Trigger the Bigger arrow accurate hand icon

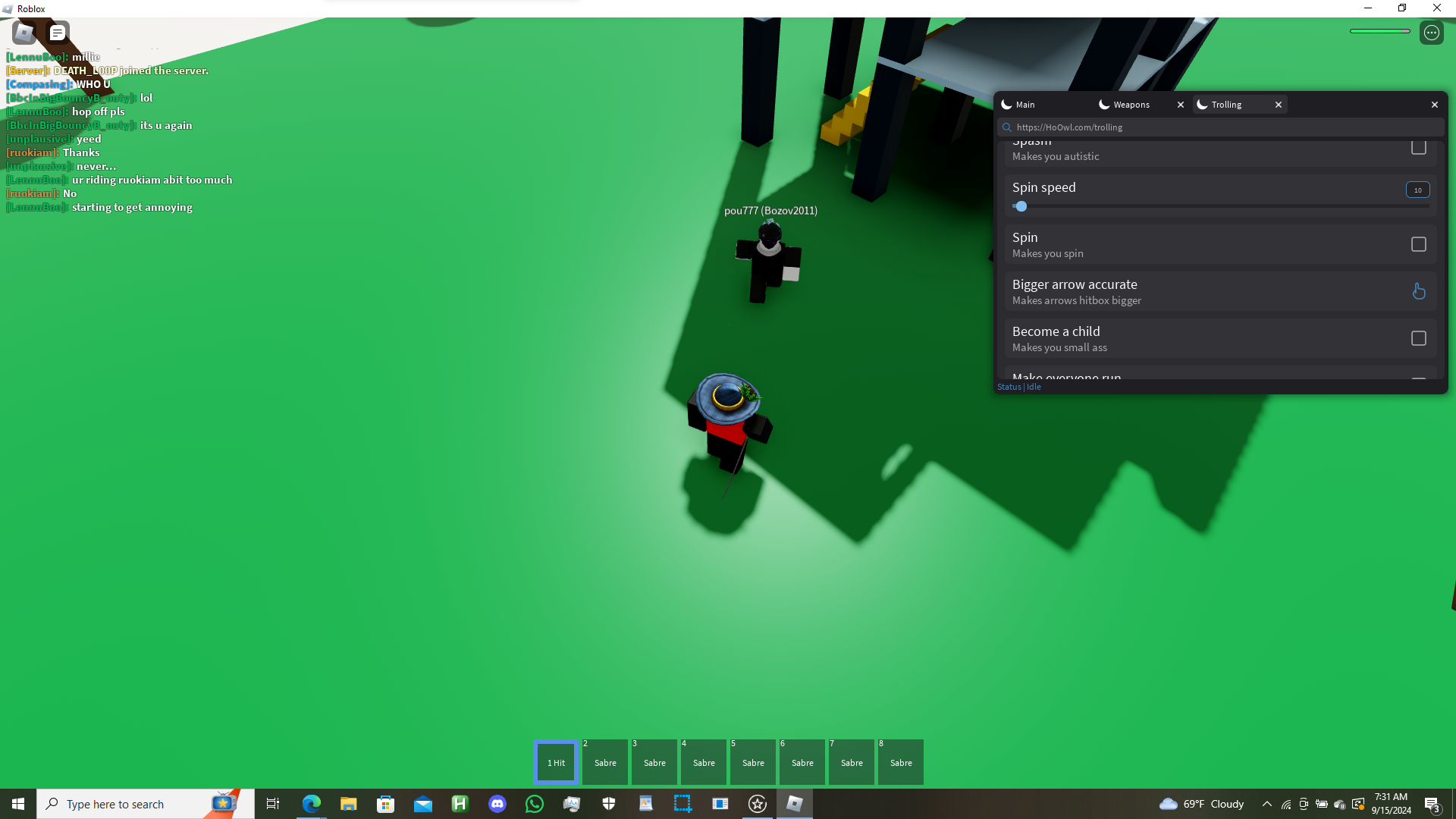(x=1419, y=291)
